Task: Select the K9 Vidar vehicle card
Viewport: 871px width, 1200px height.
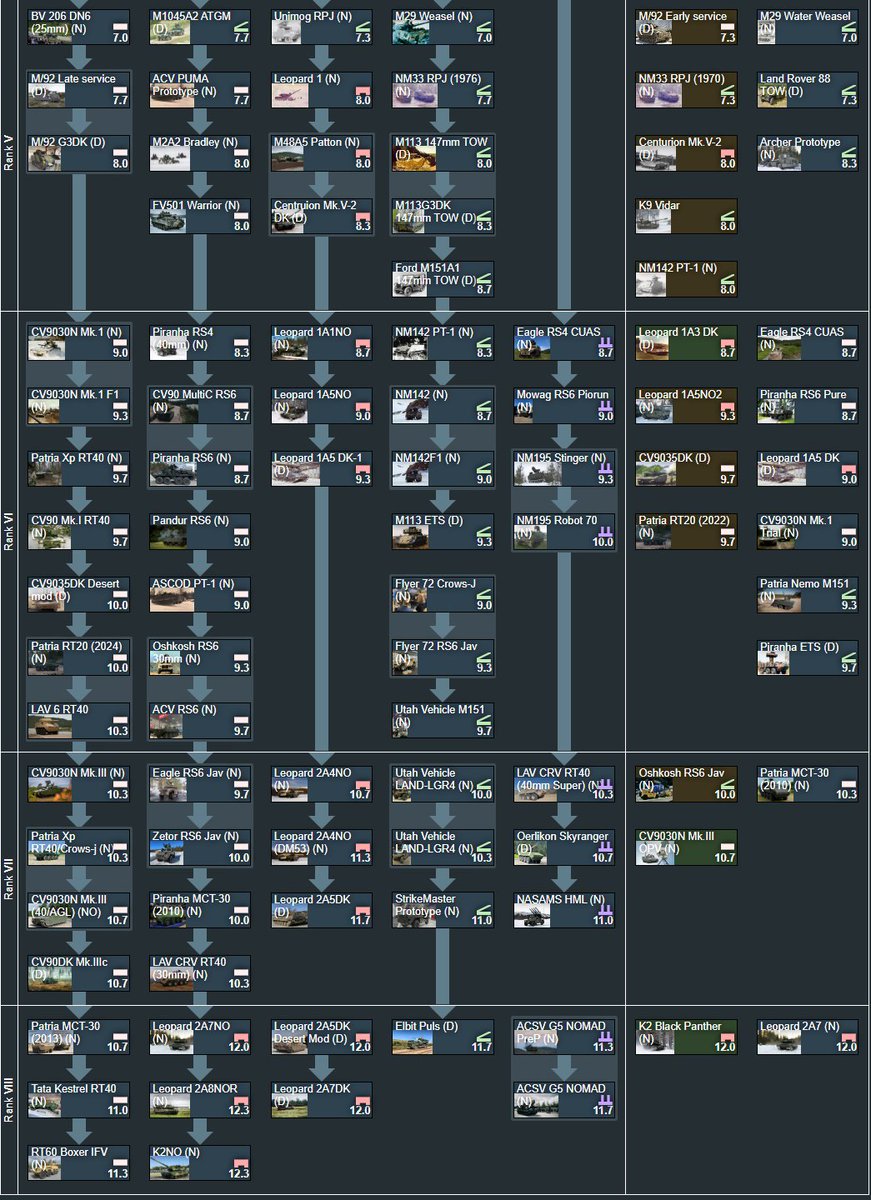Action: (x=687, y=215)
